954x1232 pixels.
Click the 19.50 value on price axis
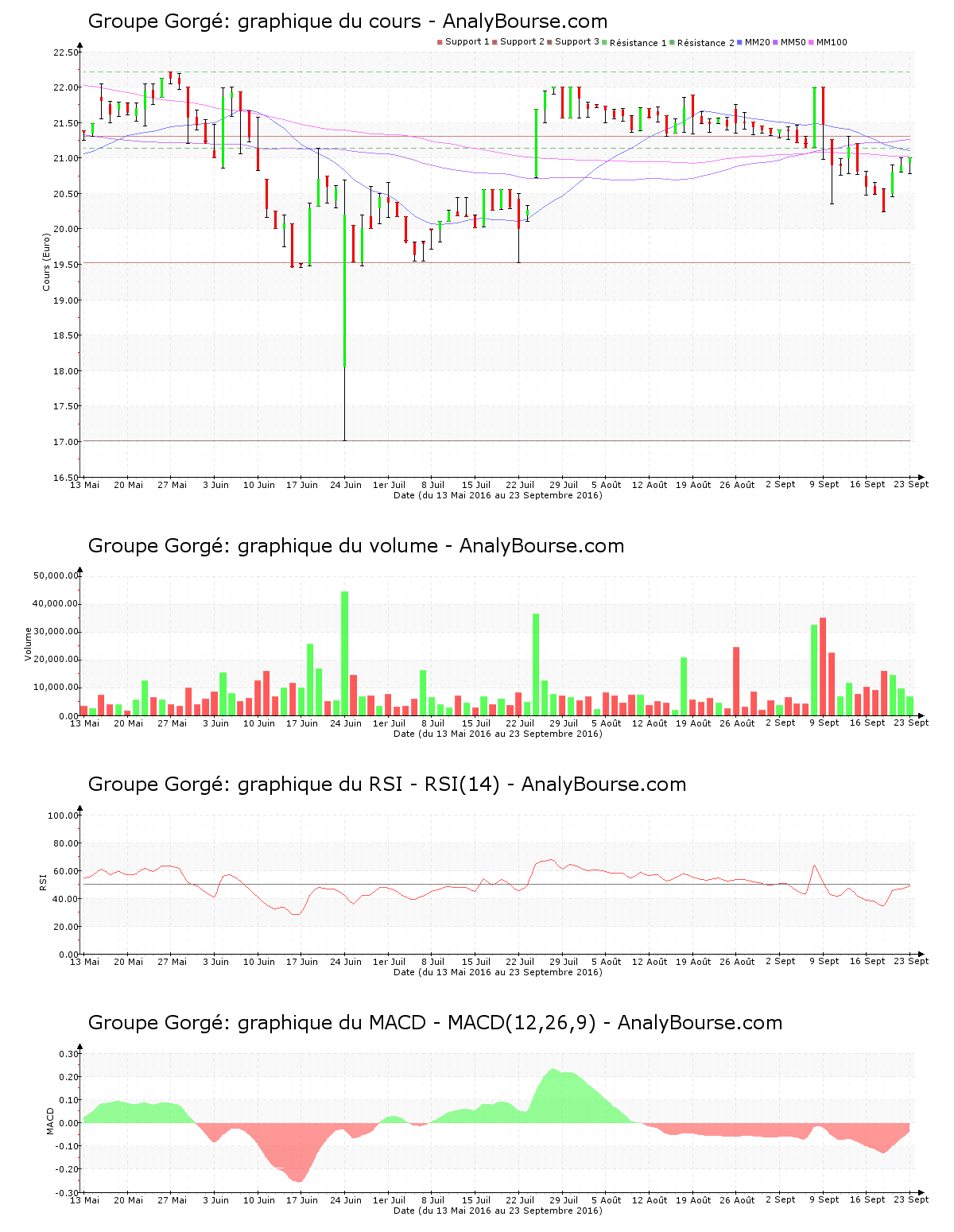coord(66,265)
